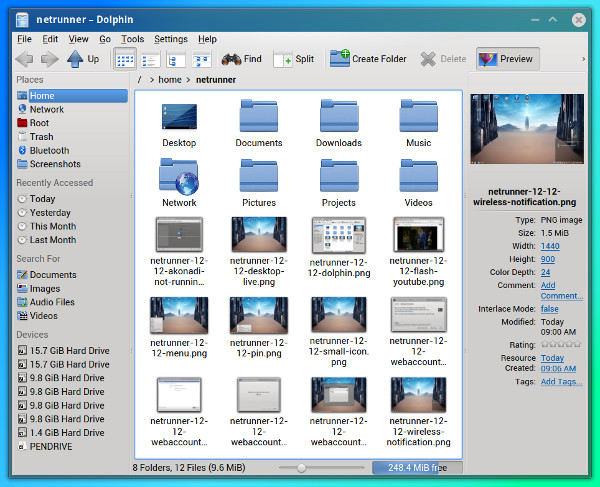Split the view into two panes
This screenshot has width=600, height=487.
click(294, 59)
